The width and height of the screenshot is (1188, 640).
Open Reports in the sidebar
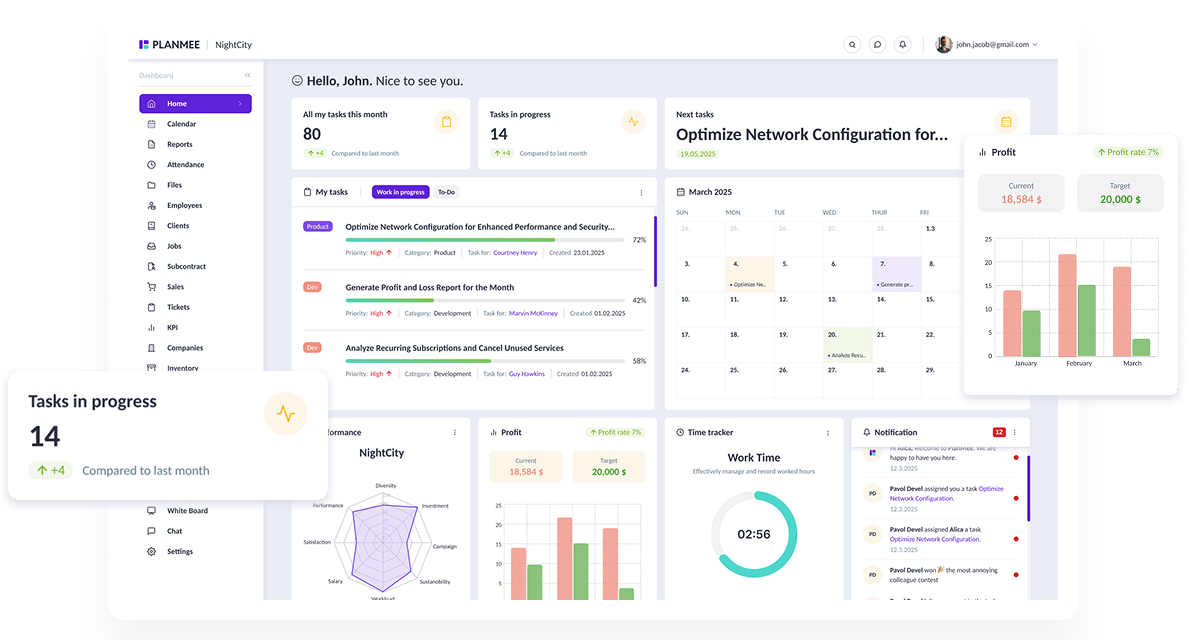click(x=179, y=144)
